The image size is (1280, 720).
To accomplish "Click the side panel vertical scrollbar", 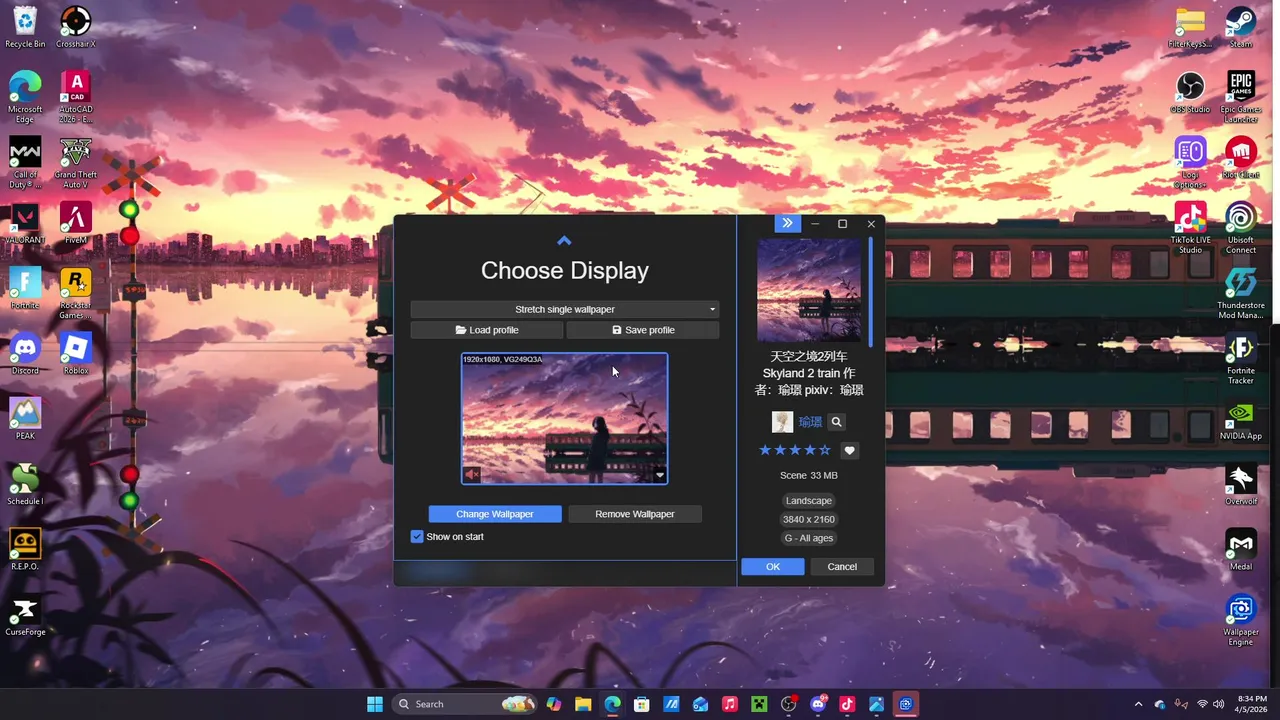I will (x=870, y=292).
